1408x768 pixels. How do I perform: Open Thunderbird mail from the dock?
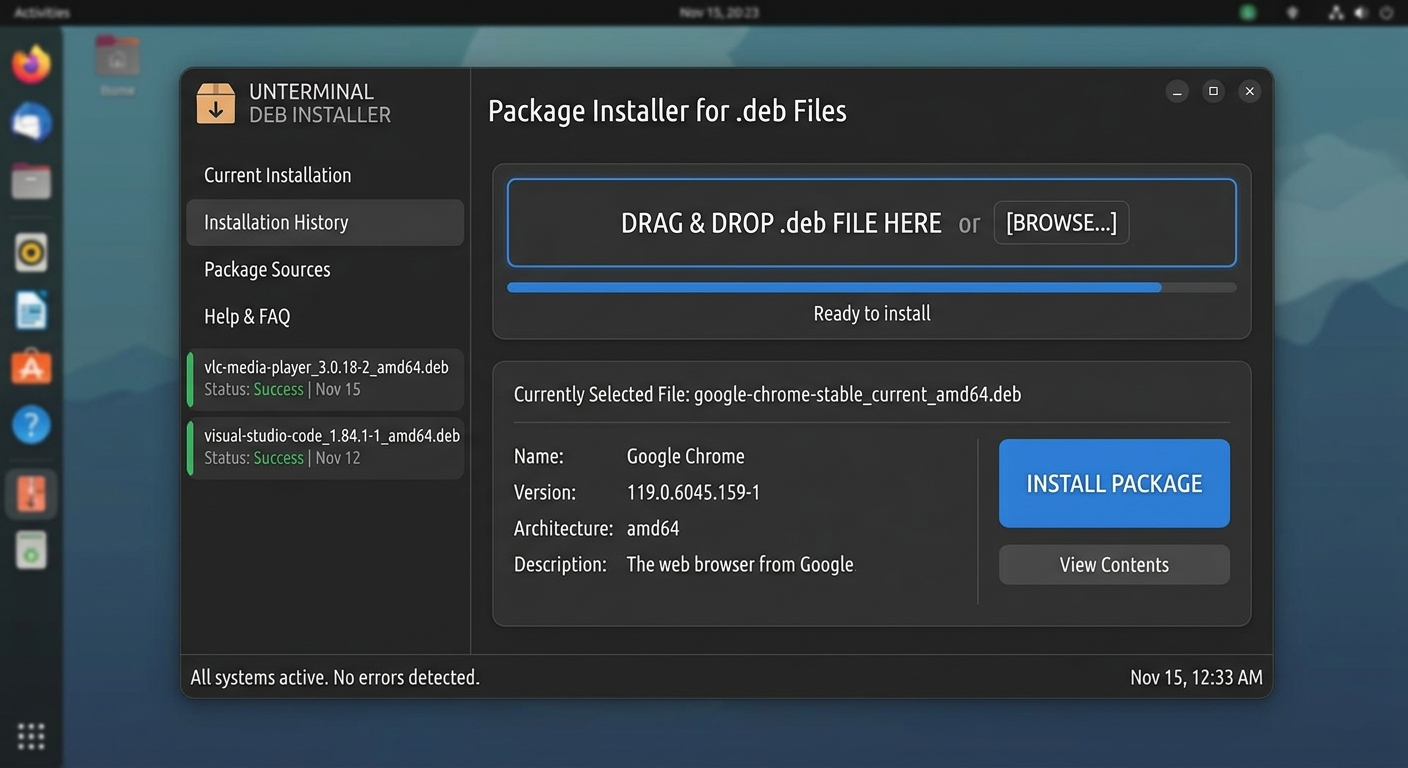[31, 123]
